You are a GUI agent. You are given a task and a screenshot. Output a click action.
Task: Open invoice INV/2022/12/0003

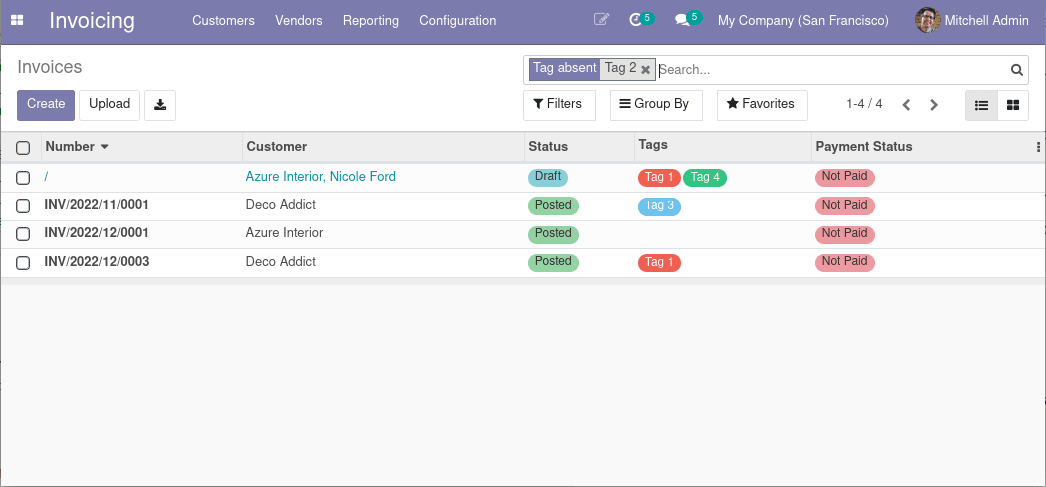tap(97, 262)
